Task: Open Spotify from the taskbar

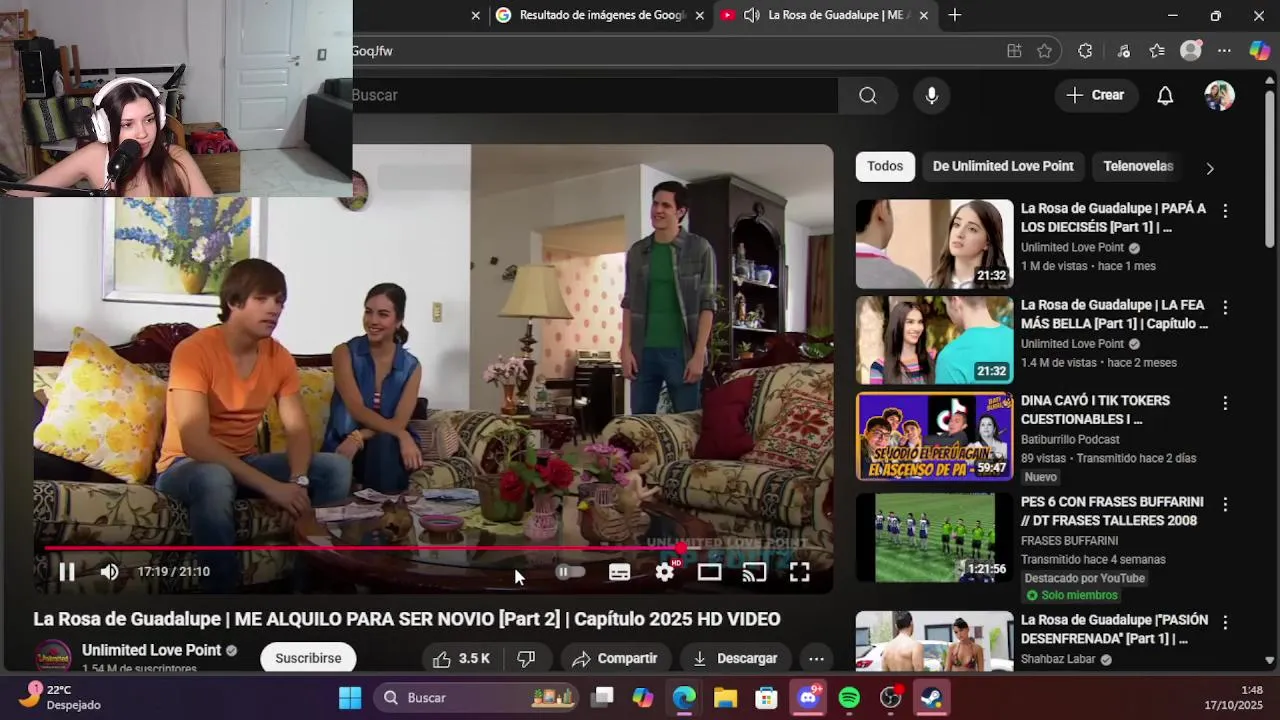Action: pyautogui.click(x=849, y=698)
